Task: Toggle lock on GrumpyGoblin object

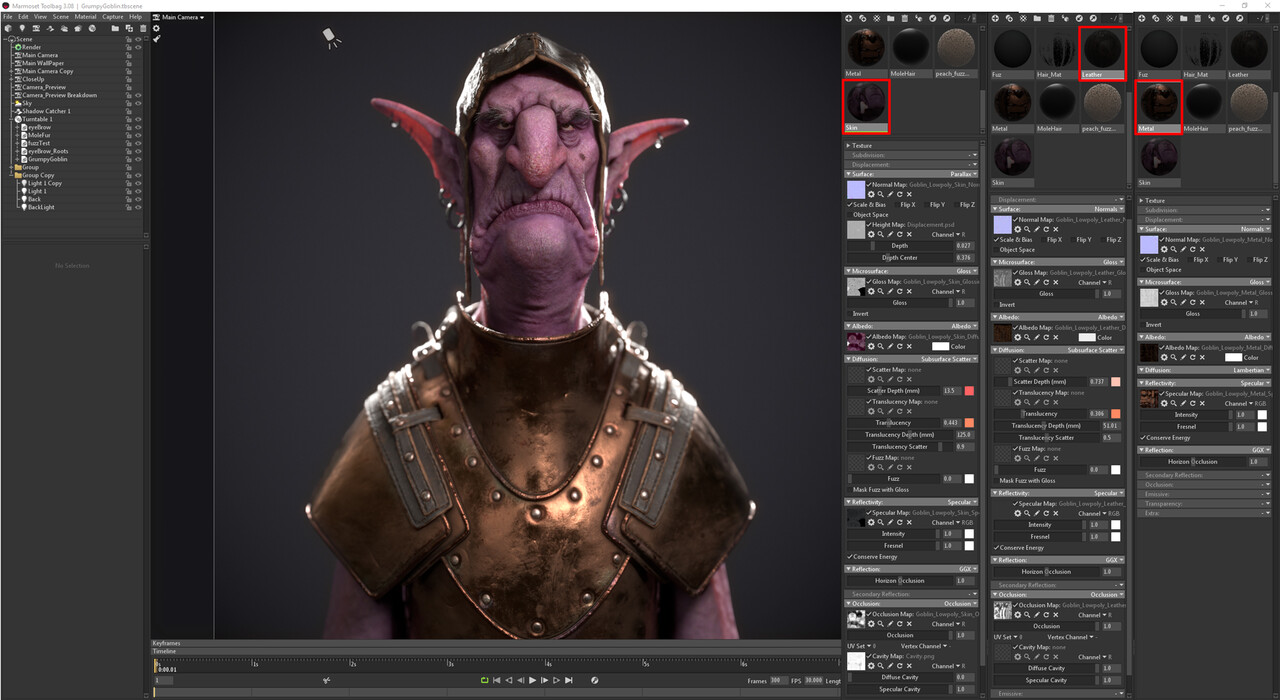Action: tap(129, 159)
